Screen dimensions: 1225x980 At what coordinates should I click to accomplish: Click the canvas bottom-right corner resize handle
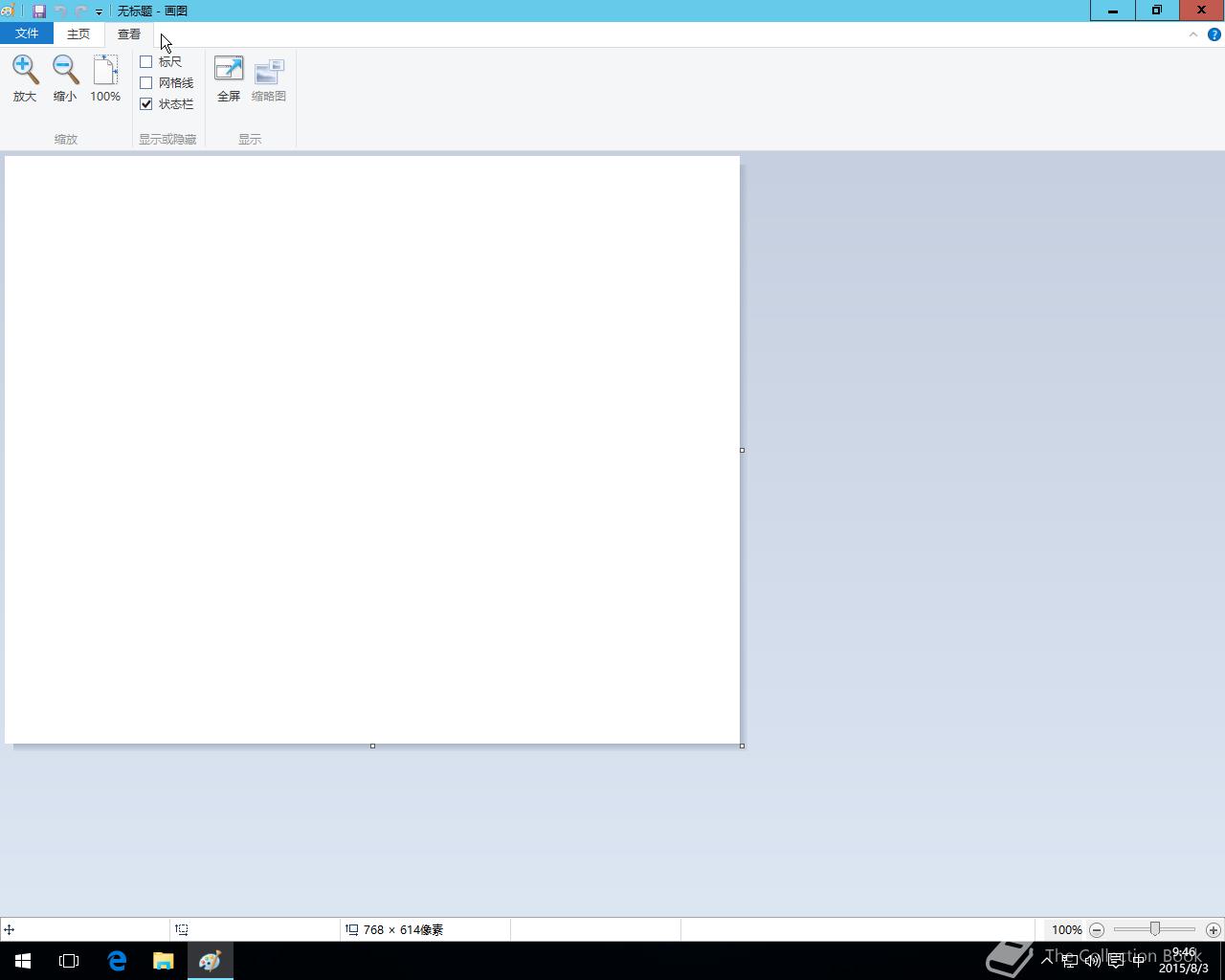coord(742,746)
